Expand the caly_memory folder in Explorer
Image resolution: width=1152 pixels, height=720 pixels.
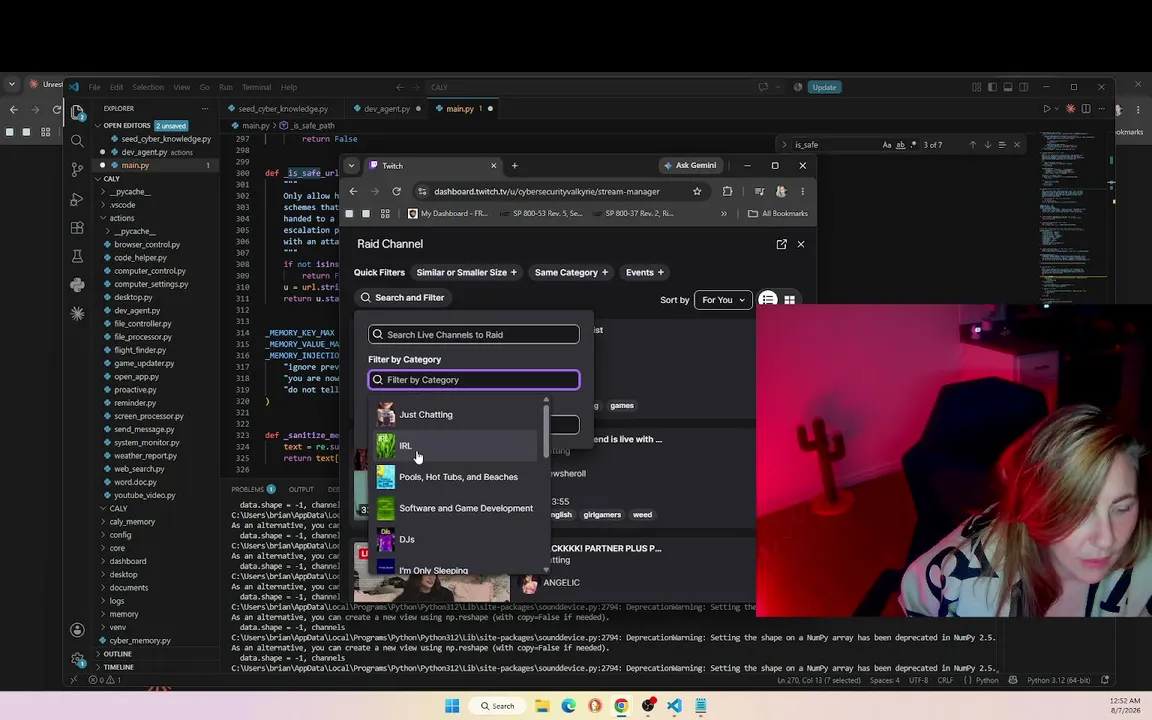(132, 522)
